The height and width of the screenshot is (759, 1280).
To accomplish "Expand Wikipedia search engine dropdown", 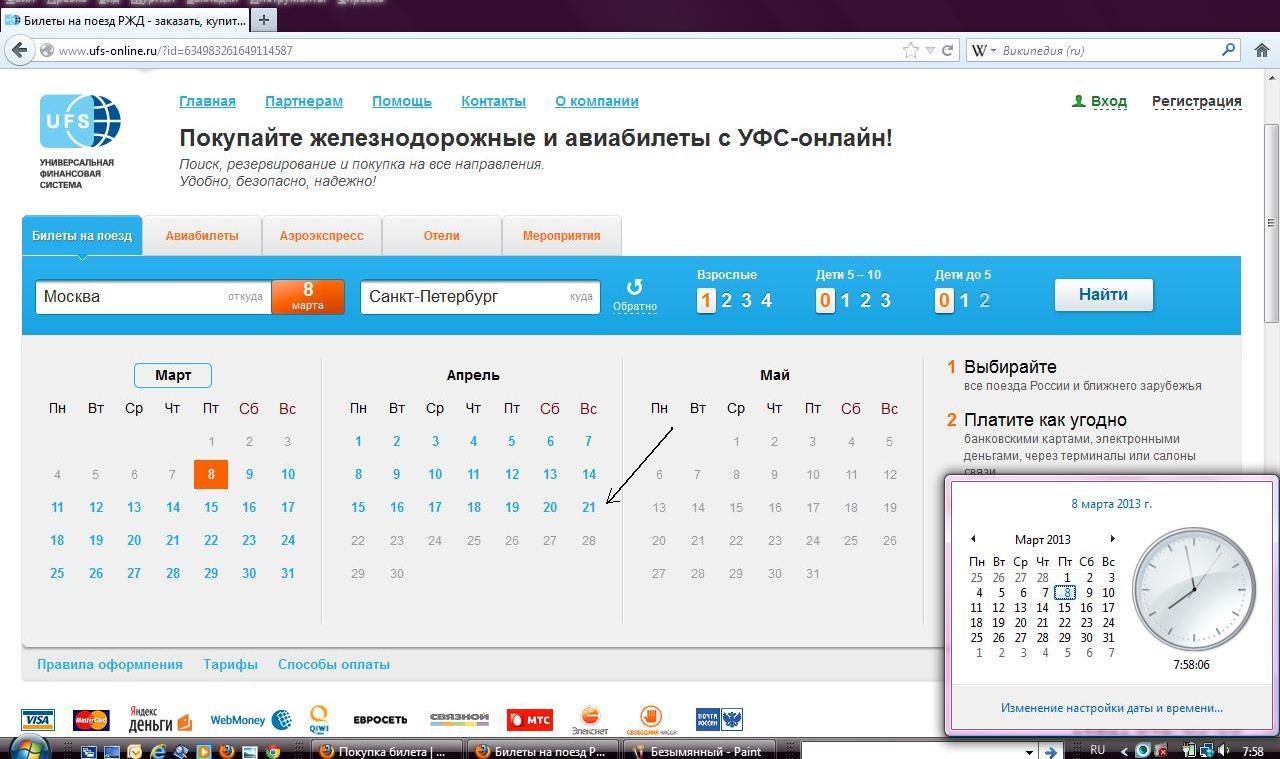I will coord(985,50).
